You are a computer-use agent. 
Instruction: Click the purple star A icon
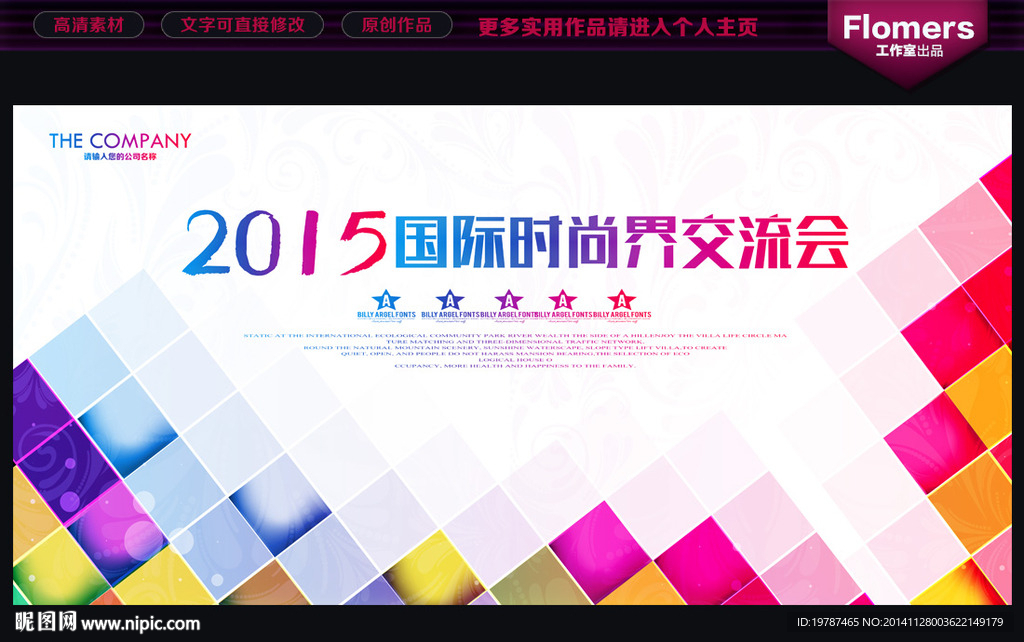(509, 300)
